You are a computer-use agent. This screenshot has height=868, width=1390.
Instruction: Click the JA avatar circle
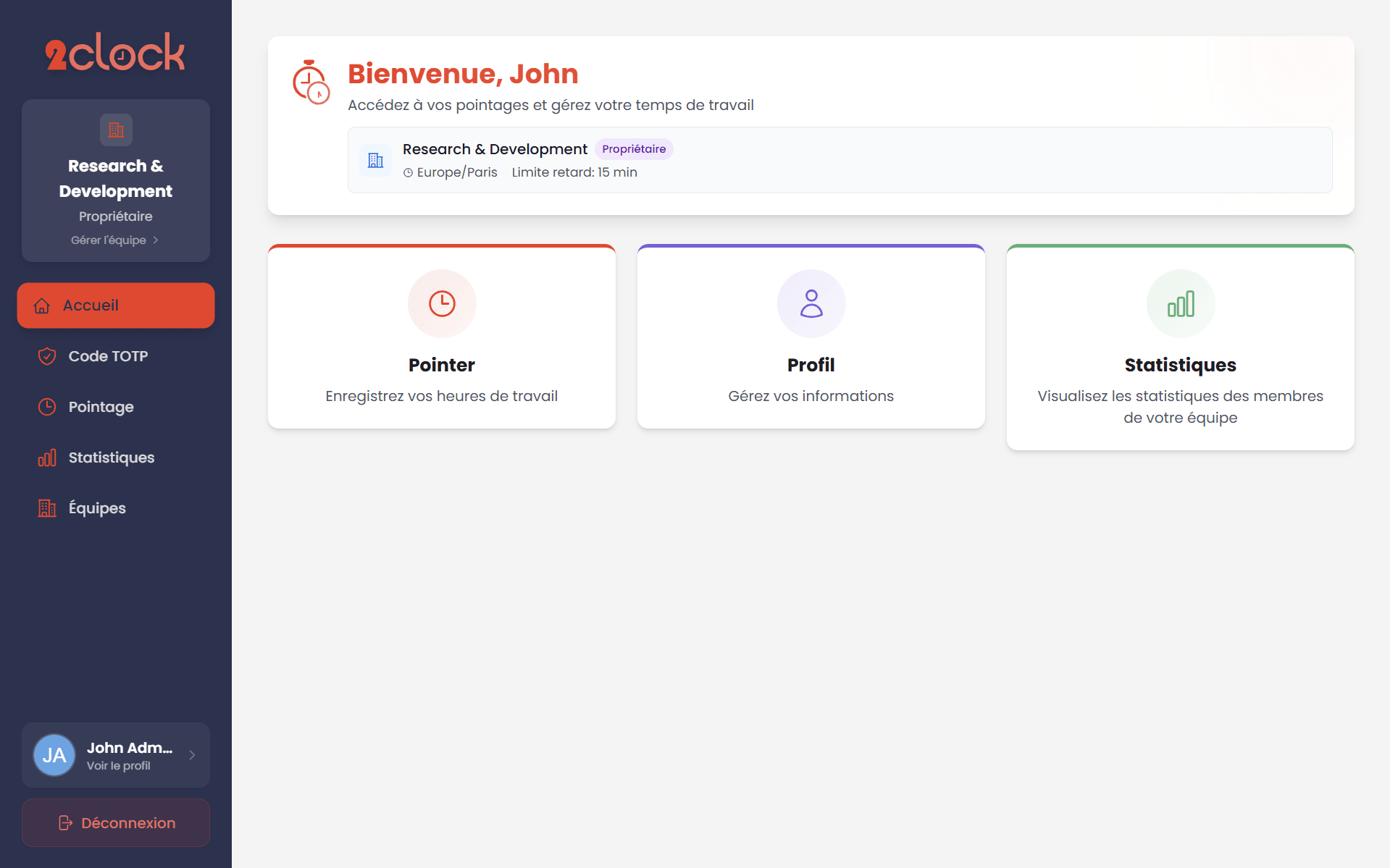coord(54,755)
